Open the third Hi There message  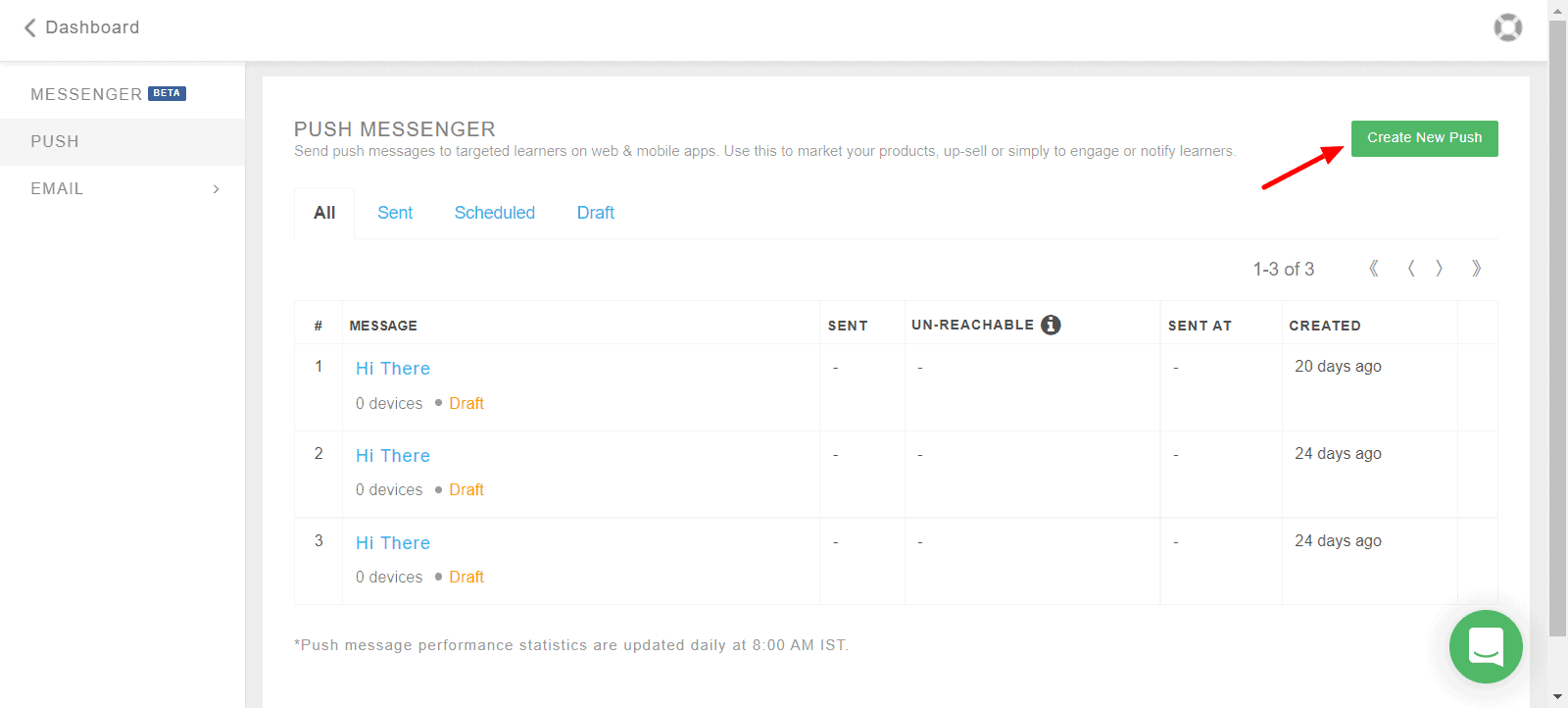pos(393,543)
